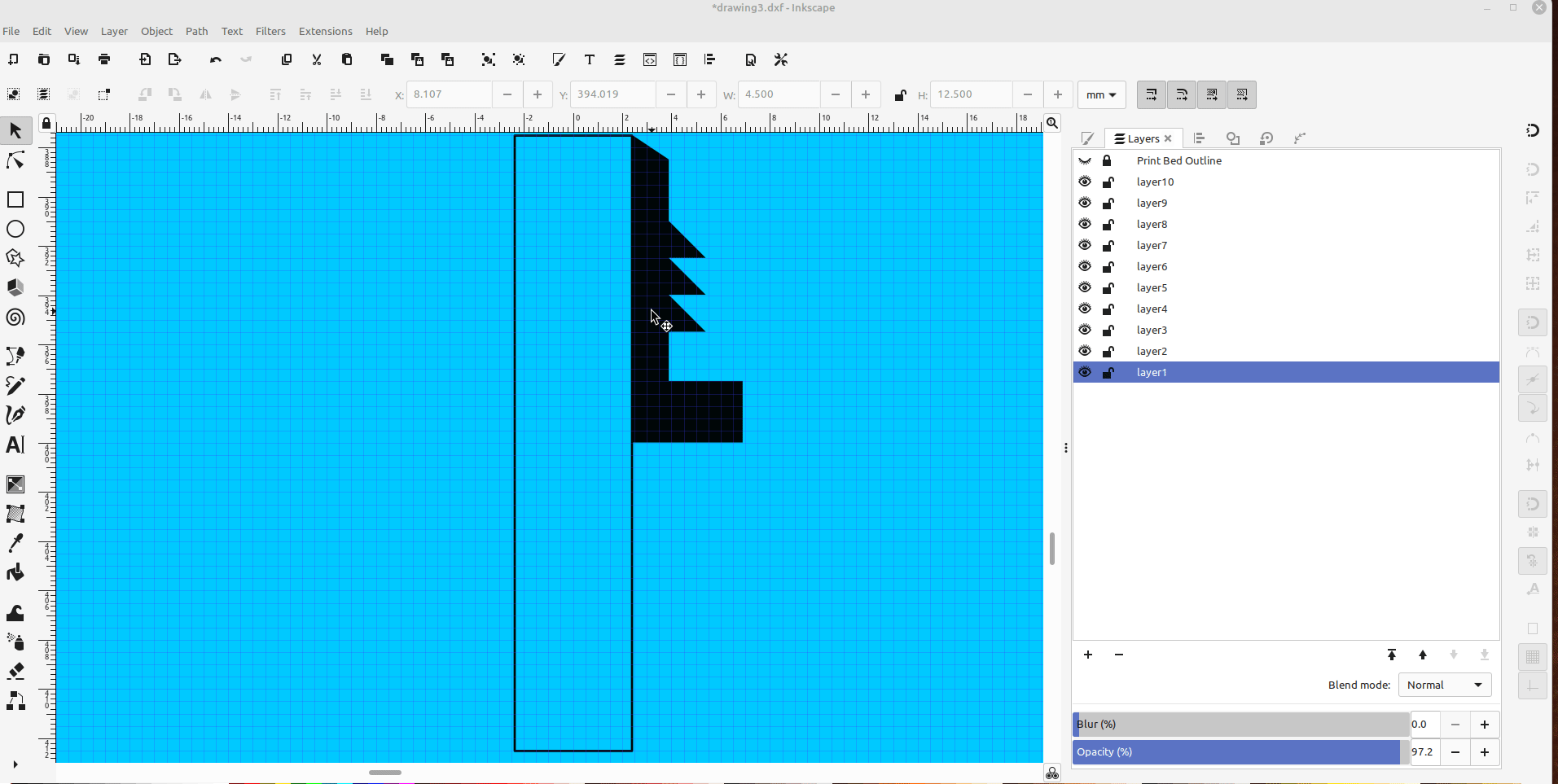
Task: Select the Calligraphy tool
Action: [15, 414]
